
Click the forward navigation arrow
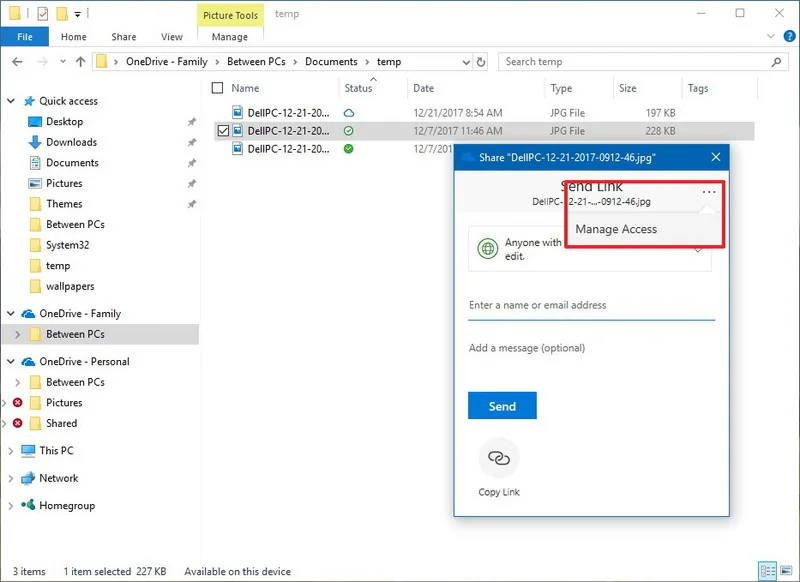tap(42, 62)
